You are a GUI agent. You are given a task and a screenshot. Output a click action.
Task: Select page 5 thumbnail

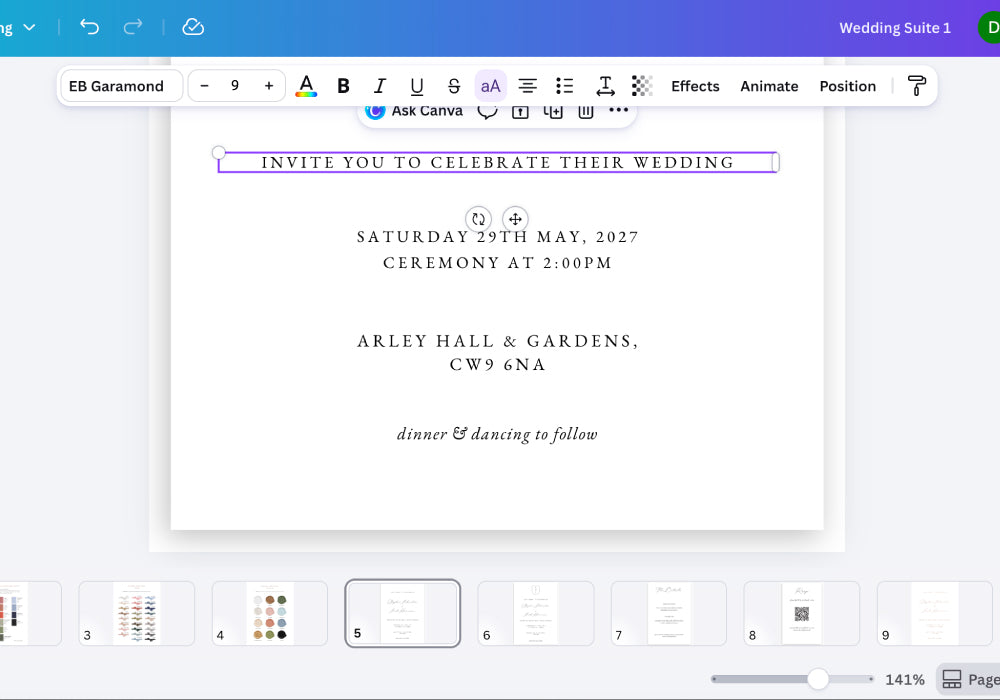point(402,613)
